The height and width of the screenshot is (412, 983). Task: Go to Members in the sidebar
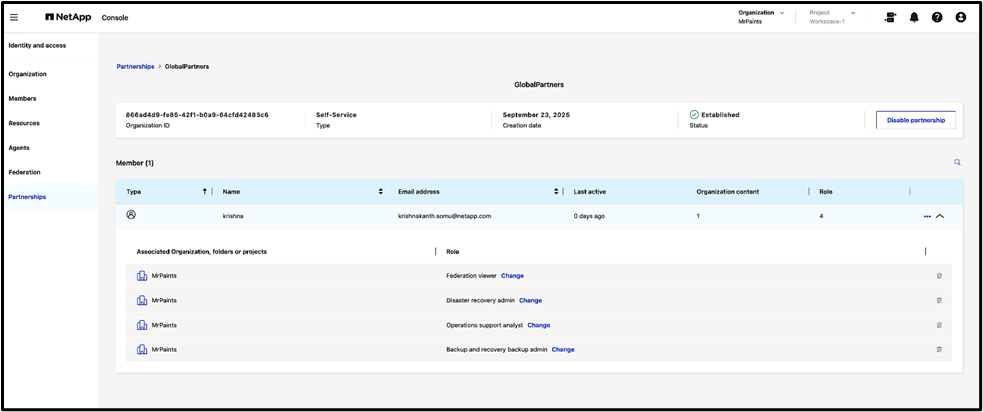[x=22, y=98]
